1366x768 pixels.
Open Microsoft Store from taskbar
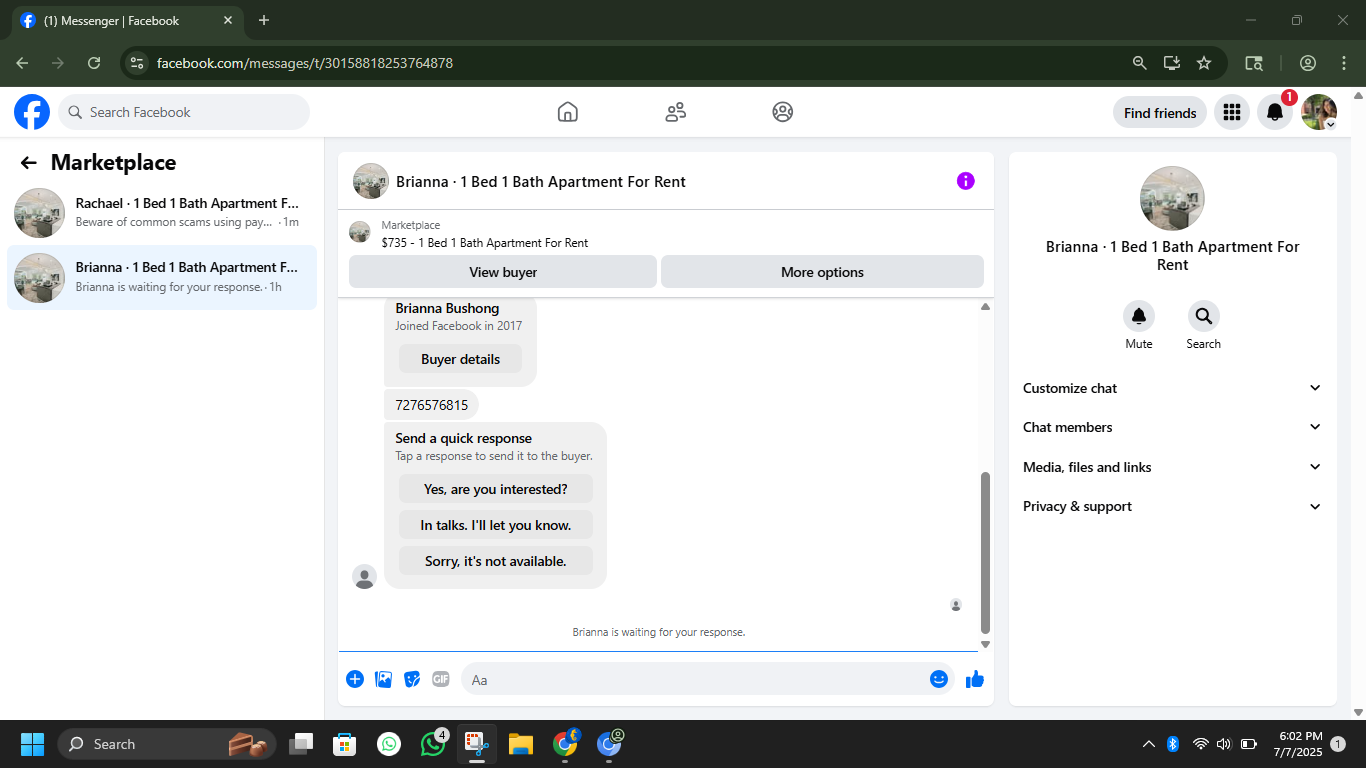(345, 744)
